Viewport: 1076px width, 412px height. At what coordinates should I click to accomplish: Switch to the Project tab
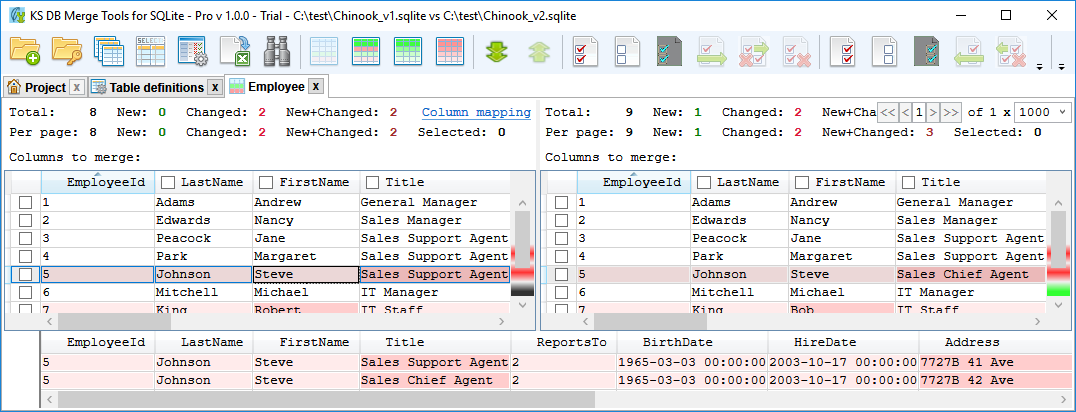(x=45, y=87)
